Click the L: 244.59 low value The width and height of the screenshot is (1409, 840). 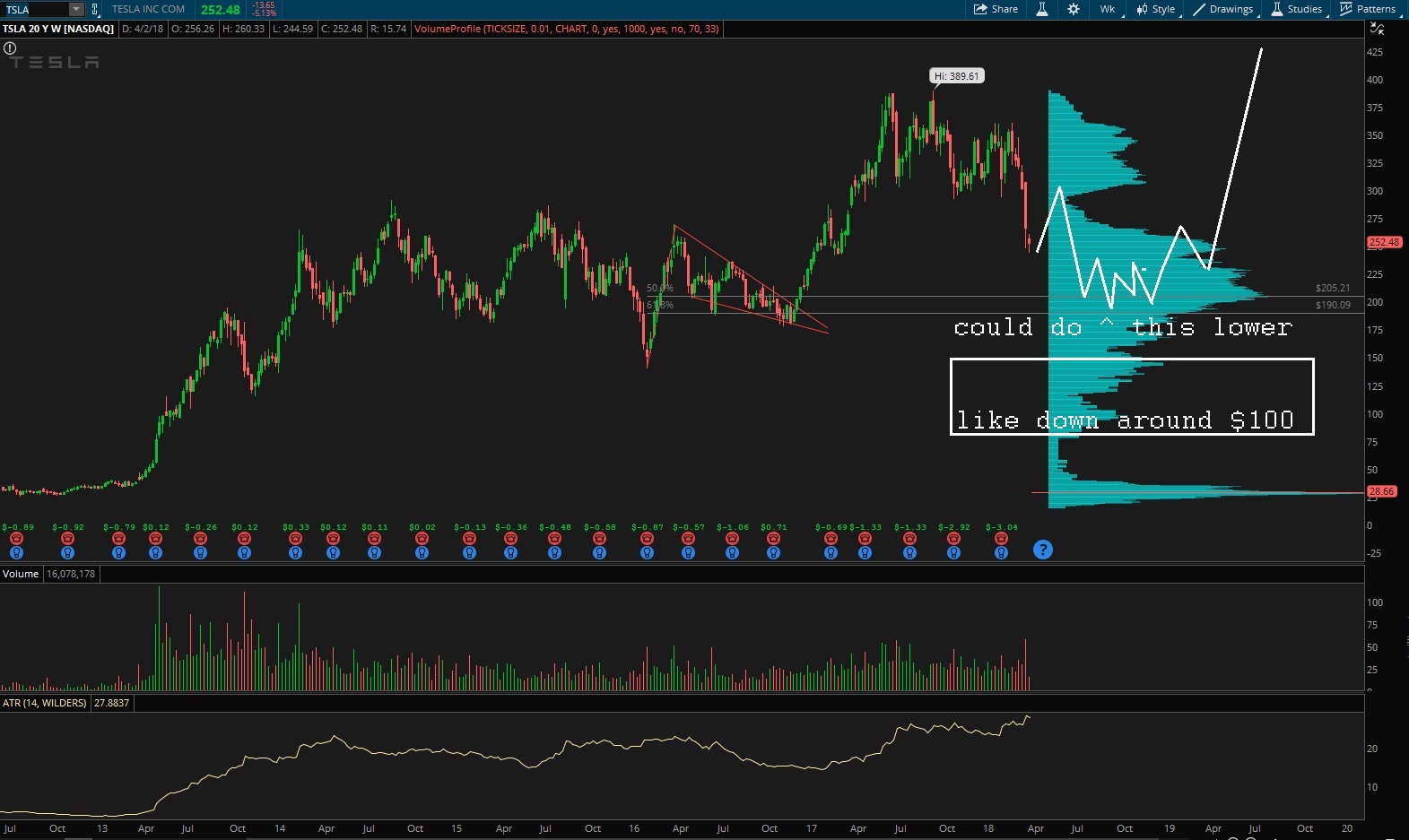click(292, 29)
